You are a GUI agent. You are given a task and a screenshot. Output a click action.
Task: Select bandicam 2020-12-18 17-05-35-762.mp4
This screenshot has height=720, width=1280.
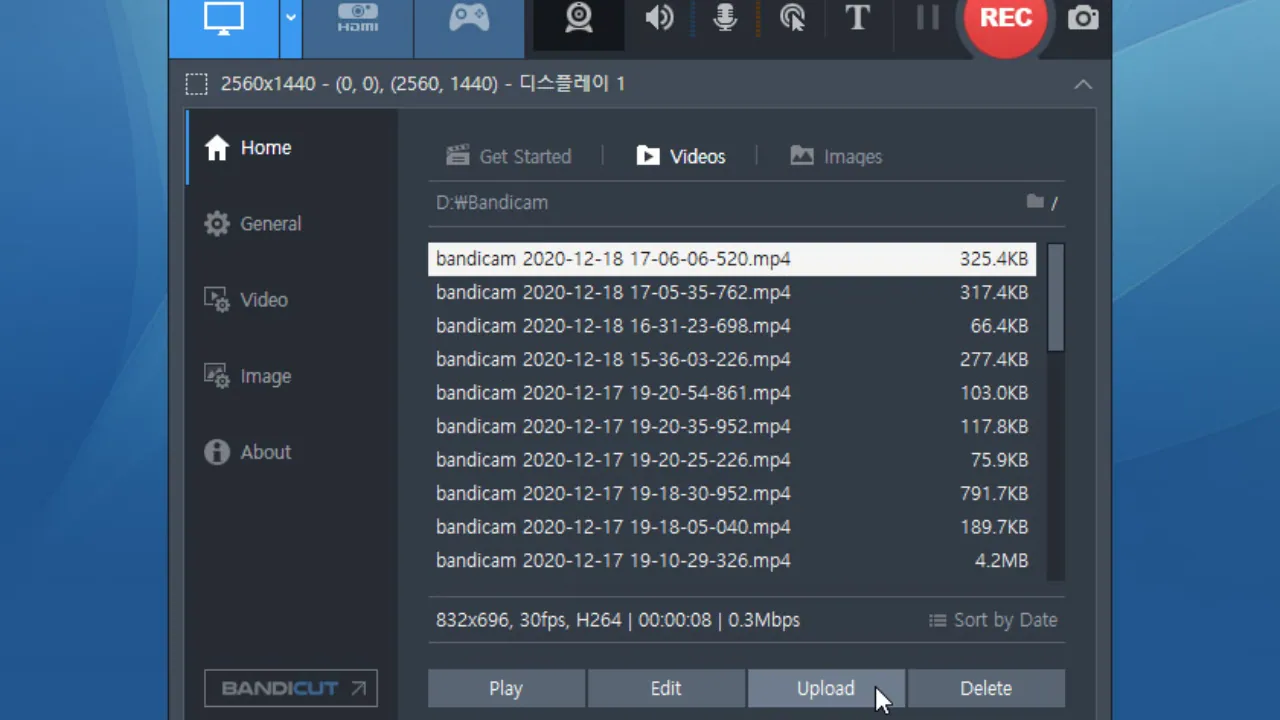(732, 292)
